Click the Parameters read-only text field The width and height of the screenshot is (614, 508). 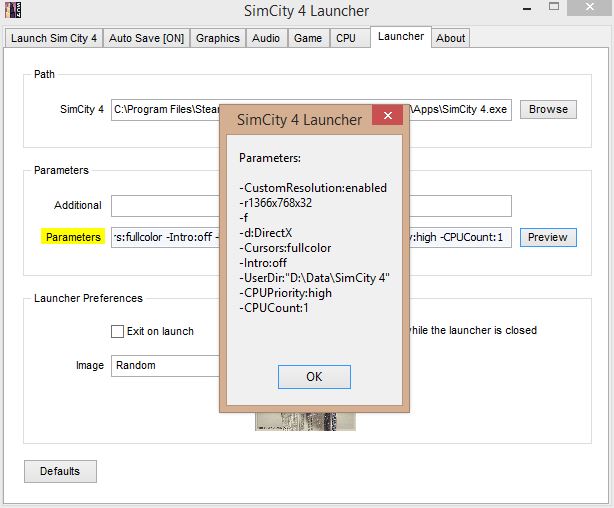coord(311,237)
